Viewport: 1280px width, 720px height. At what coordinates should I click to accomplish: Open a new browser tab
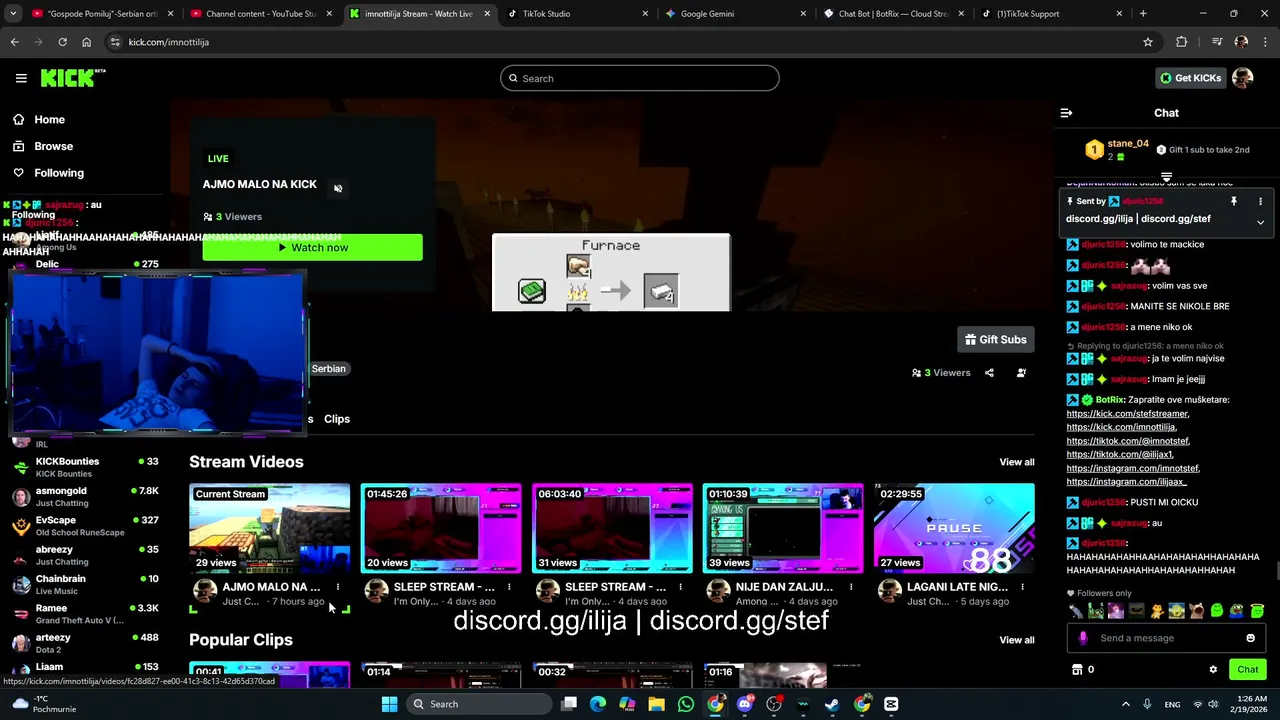pos(1143,14)
